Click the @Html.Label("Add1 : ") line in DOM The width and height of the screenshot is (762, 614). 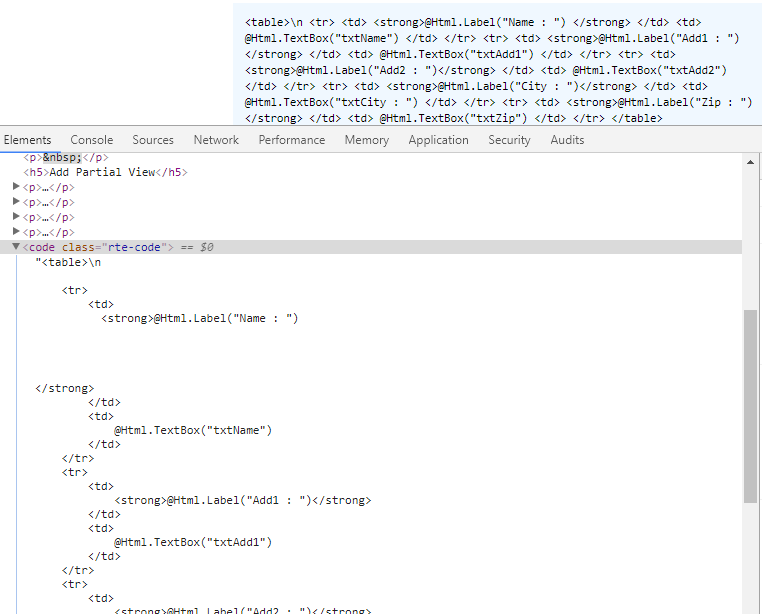point(242,500)
